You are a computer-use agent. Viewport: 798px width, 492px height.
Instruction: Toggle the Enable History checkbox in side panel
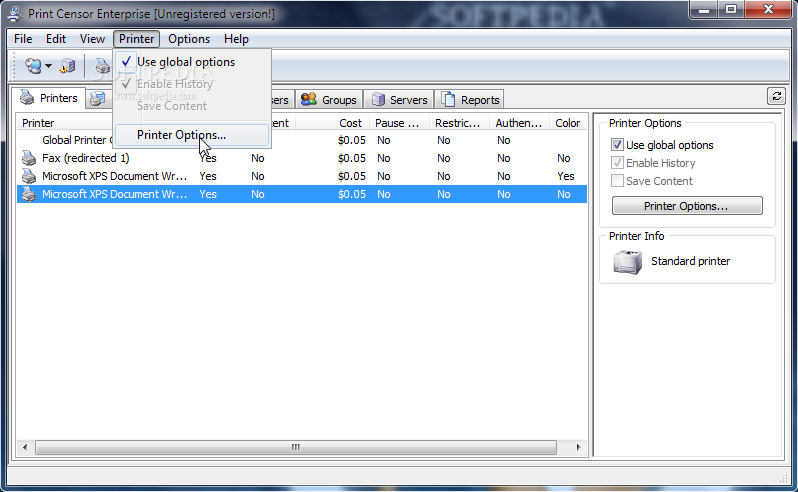click(617, 163)
